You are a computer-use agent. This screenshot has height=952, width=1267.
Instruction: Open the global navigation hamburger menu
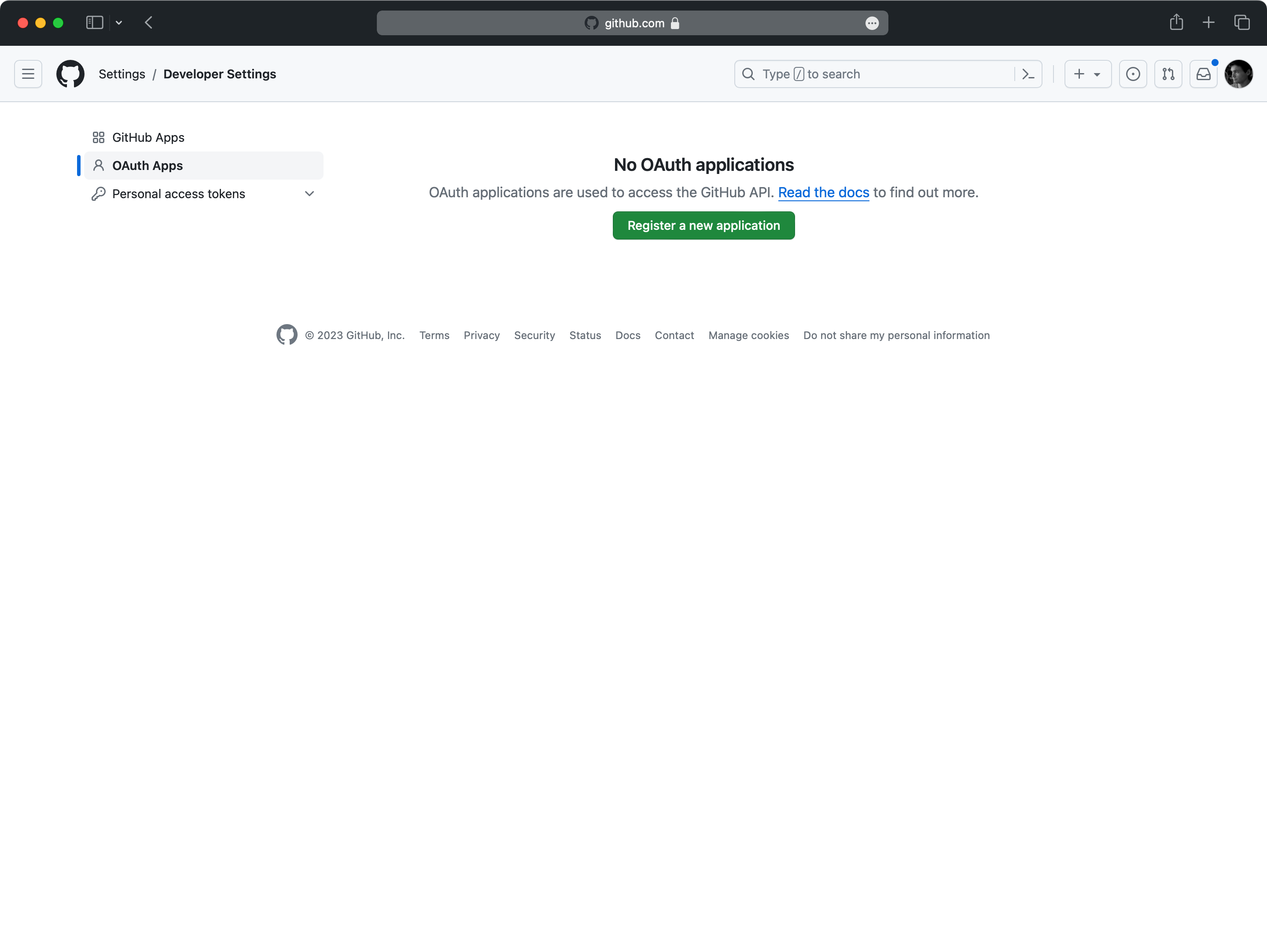pyautogui.click(x=27, y=74)
